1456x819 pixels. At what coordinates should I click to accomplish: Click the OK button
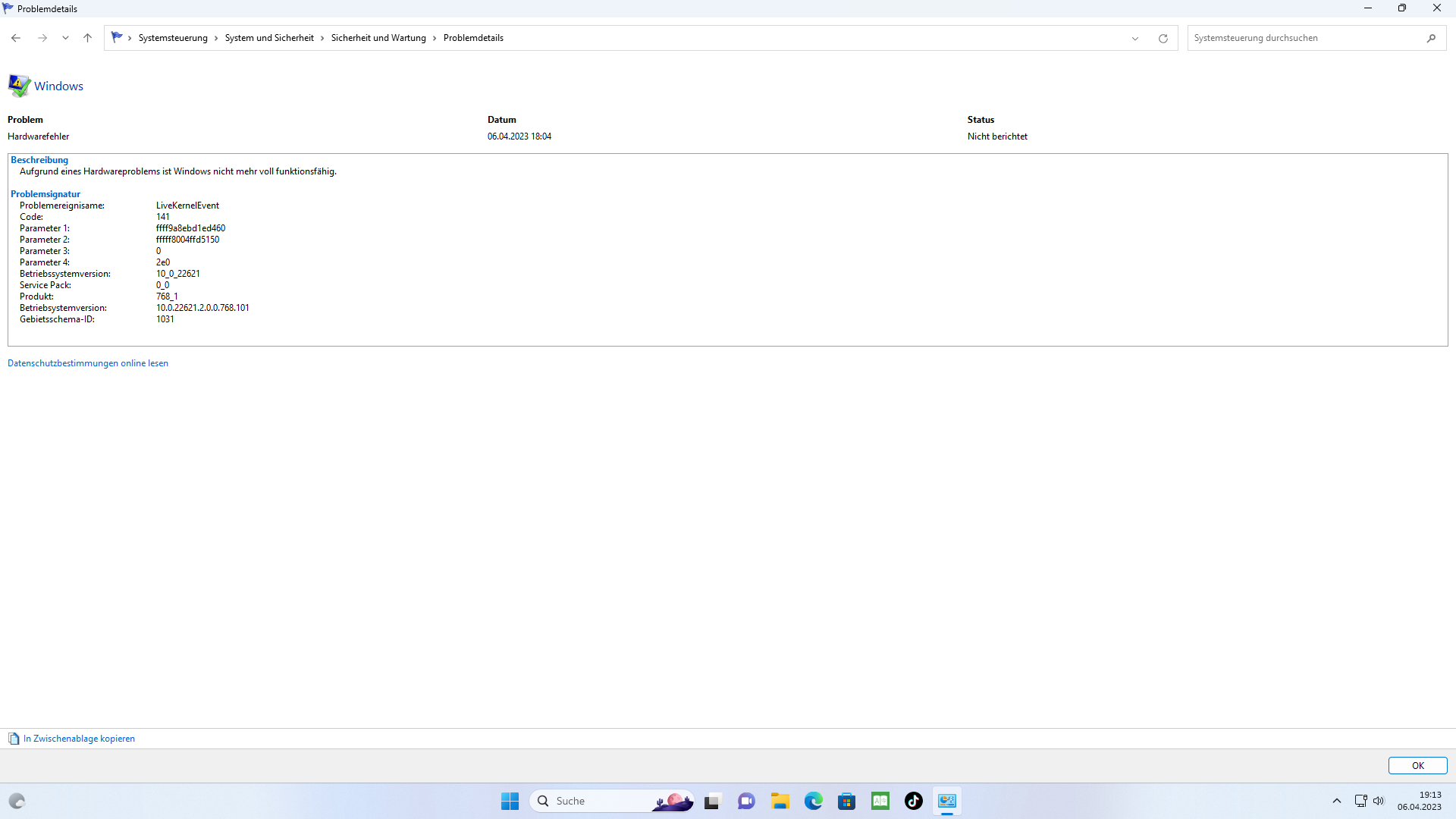[x=1417, y=766]
